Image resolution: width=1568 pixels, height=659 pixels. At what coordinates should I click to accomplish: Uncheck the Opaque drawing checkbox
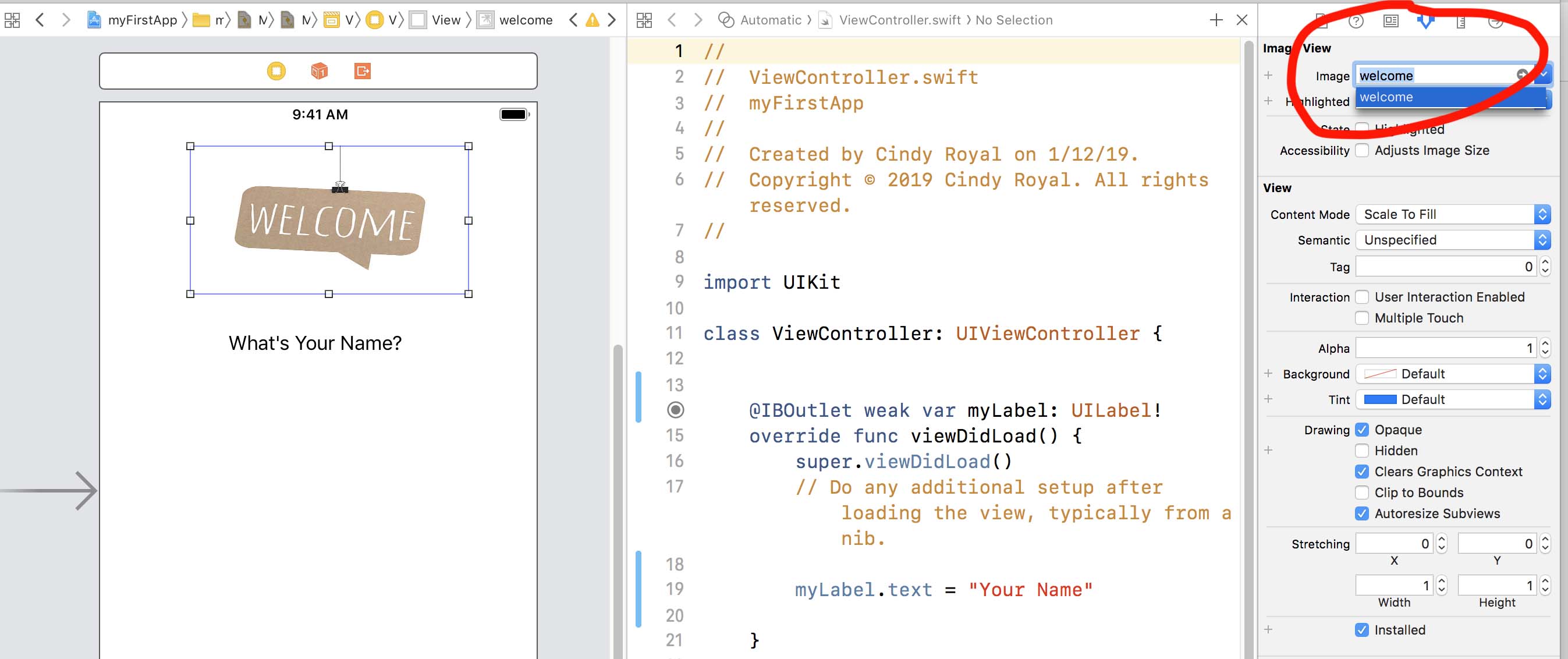[x=1363, y=430]
